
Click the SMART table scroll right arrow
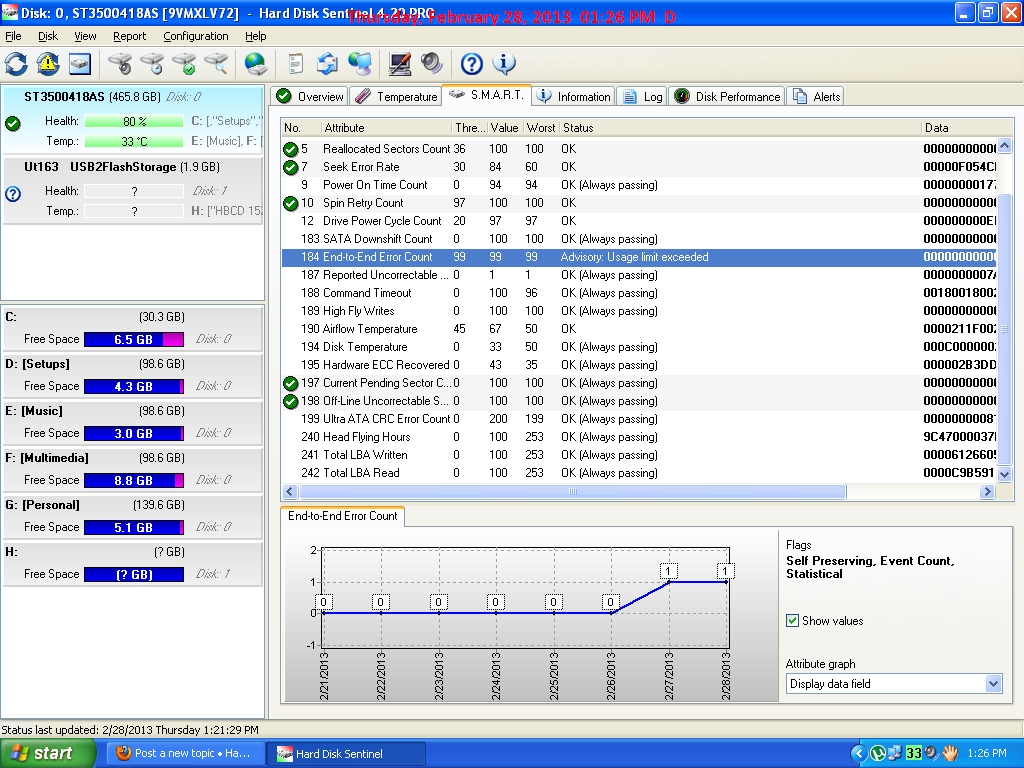[987, 492]
